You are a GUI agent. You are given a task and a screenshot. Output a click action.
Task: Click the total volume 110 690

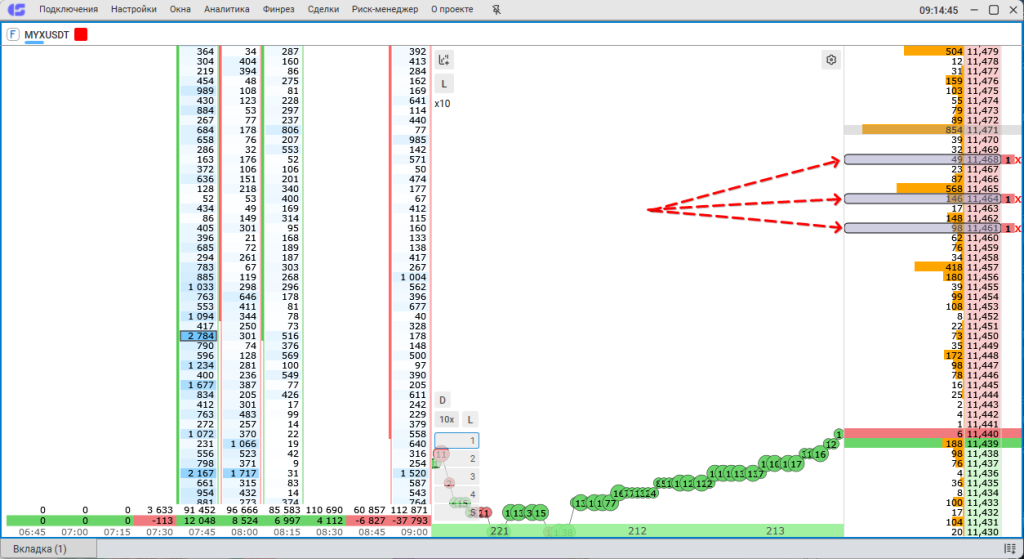325,510
